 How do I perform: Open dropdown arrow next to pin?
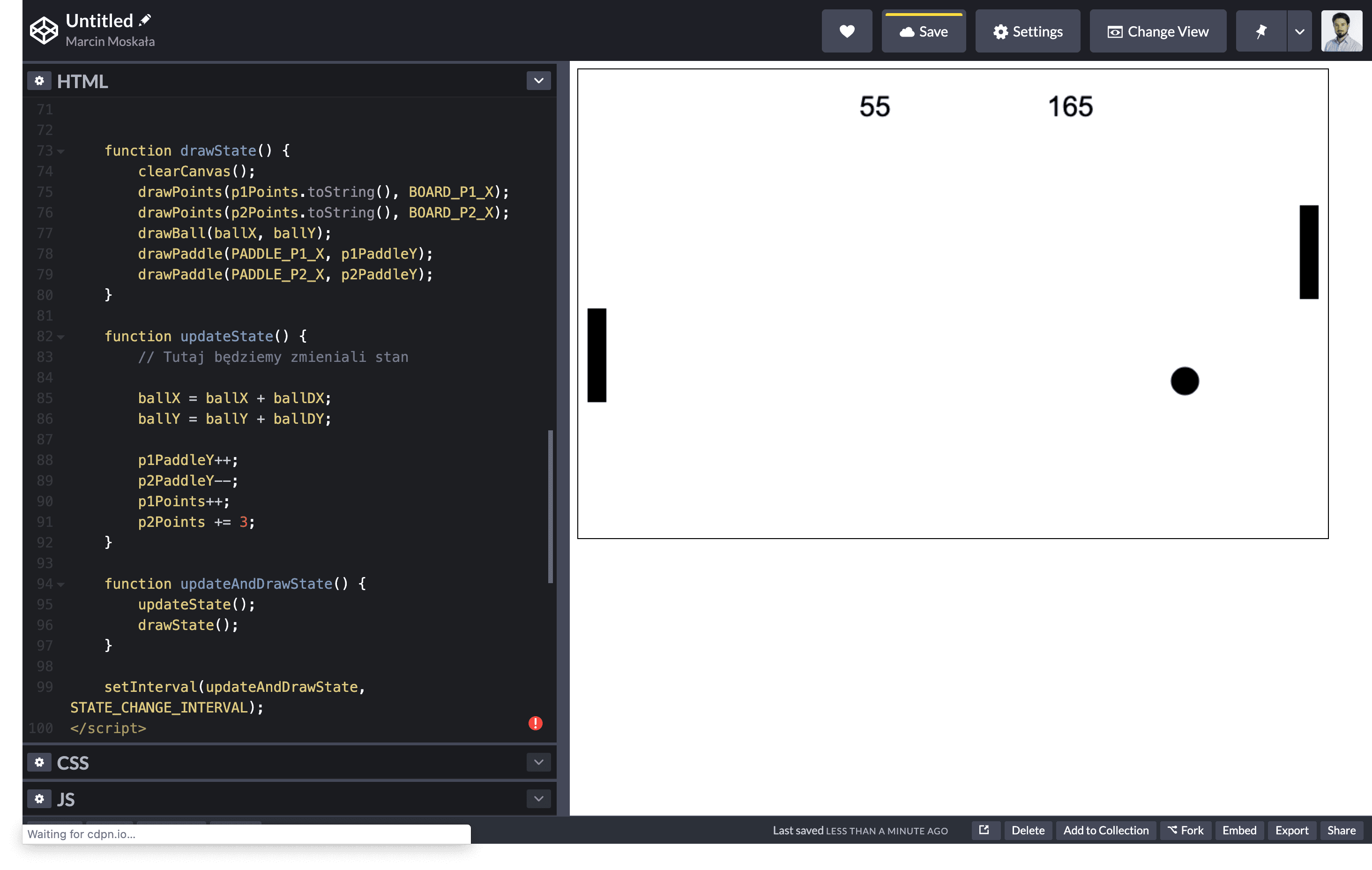[x=1299, y=31]
